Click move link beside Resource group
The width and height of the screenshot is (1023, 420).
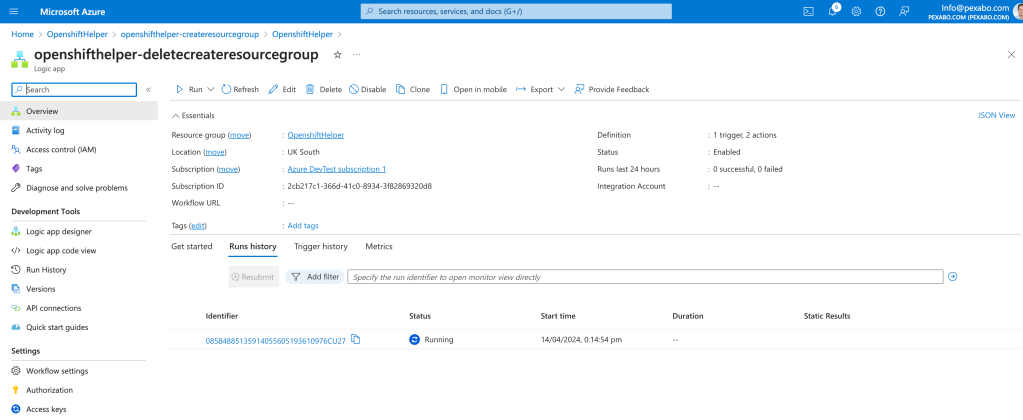tap(239, 135)
